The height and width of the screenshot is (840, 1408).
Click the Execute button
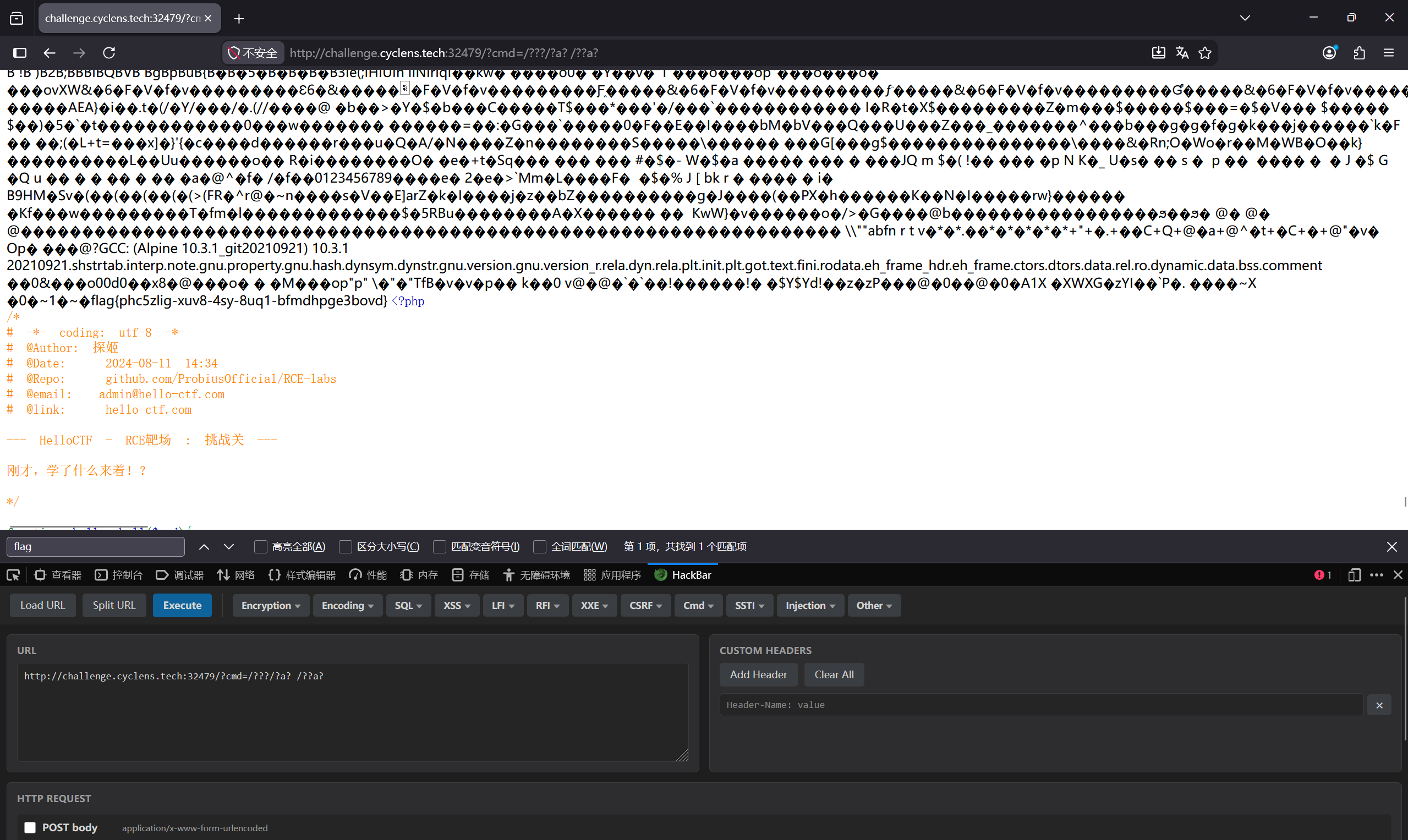182,606
